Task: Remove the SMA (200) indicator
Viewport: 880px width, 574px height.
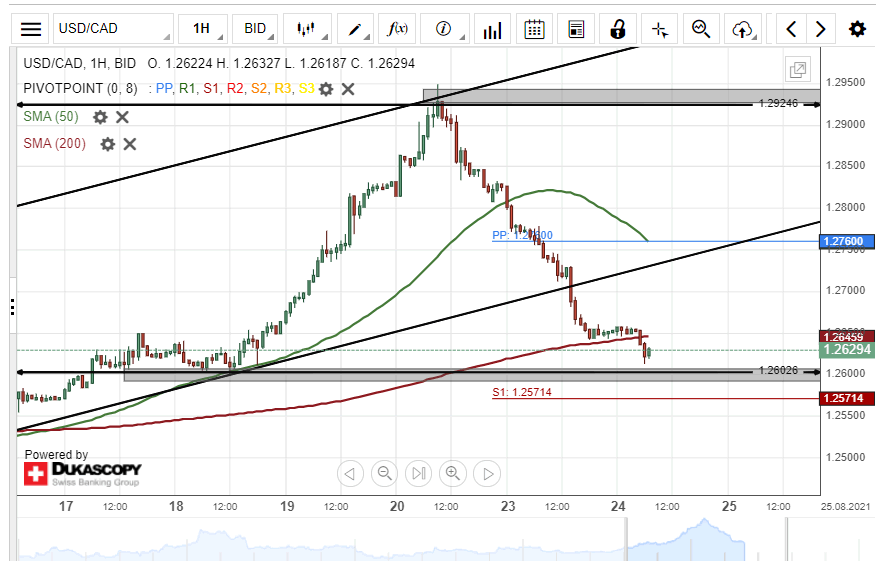Action: (130, 144)
